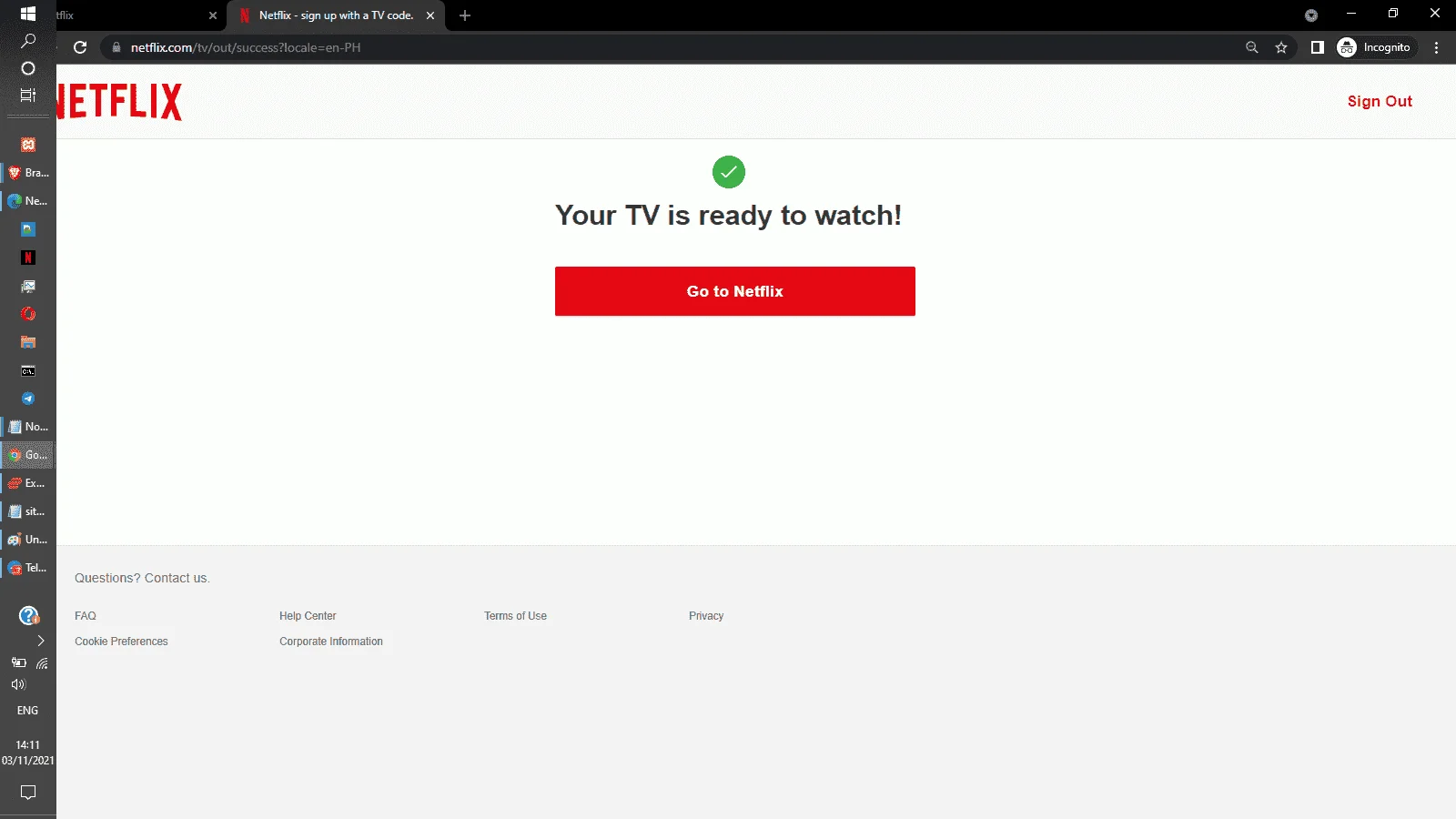Open the Un... taskbar application
The image size is (1456, 819).
coord(28,540)
